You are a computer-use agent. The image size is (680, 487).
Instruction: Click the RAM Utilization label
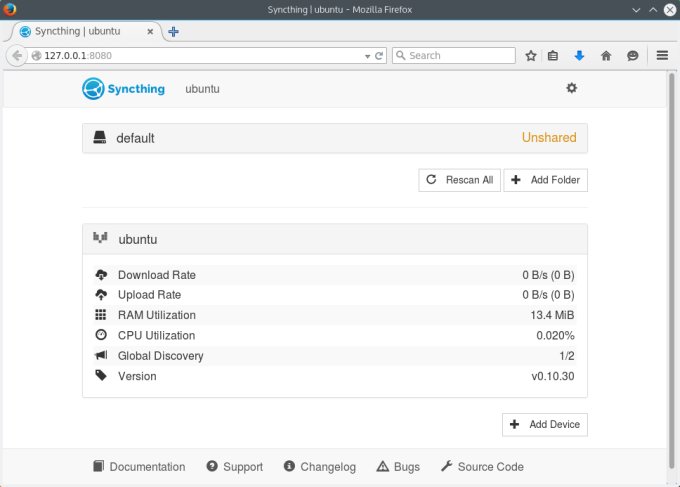click(x=157, y=315)
